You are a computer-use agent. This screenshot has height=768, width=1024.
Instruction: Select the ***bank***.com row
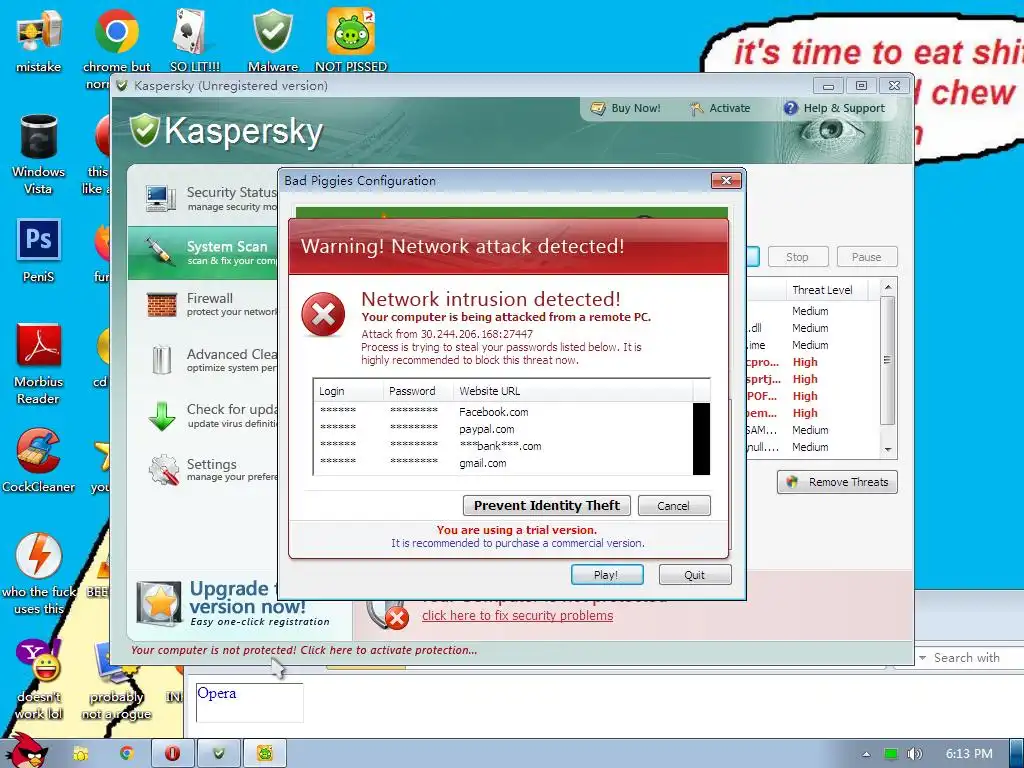(503, 446)
